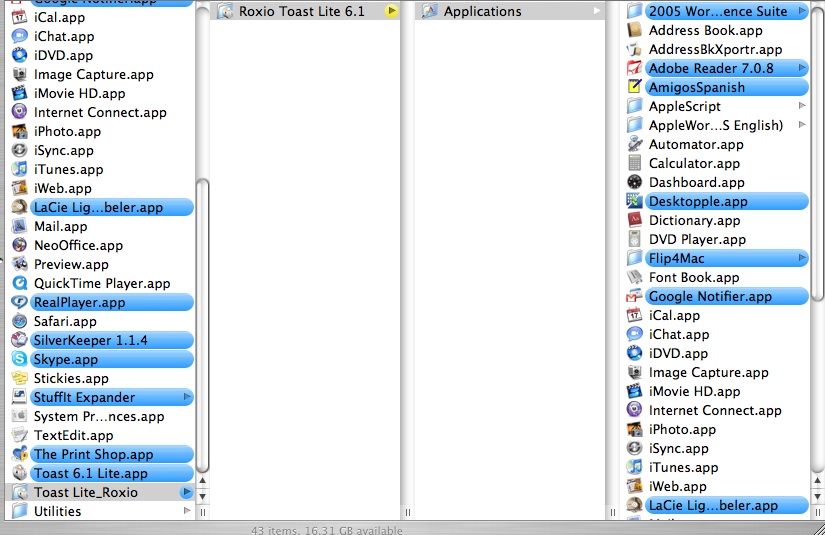Select the Dictionary.app book icon
Screen dimensions: 825x535
coord(635,220)
